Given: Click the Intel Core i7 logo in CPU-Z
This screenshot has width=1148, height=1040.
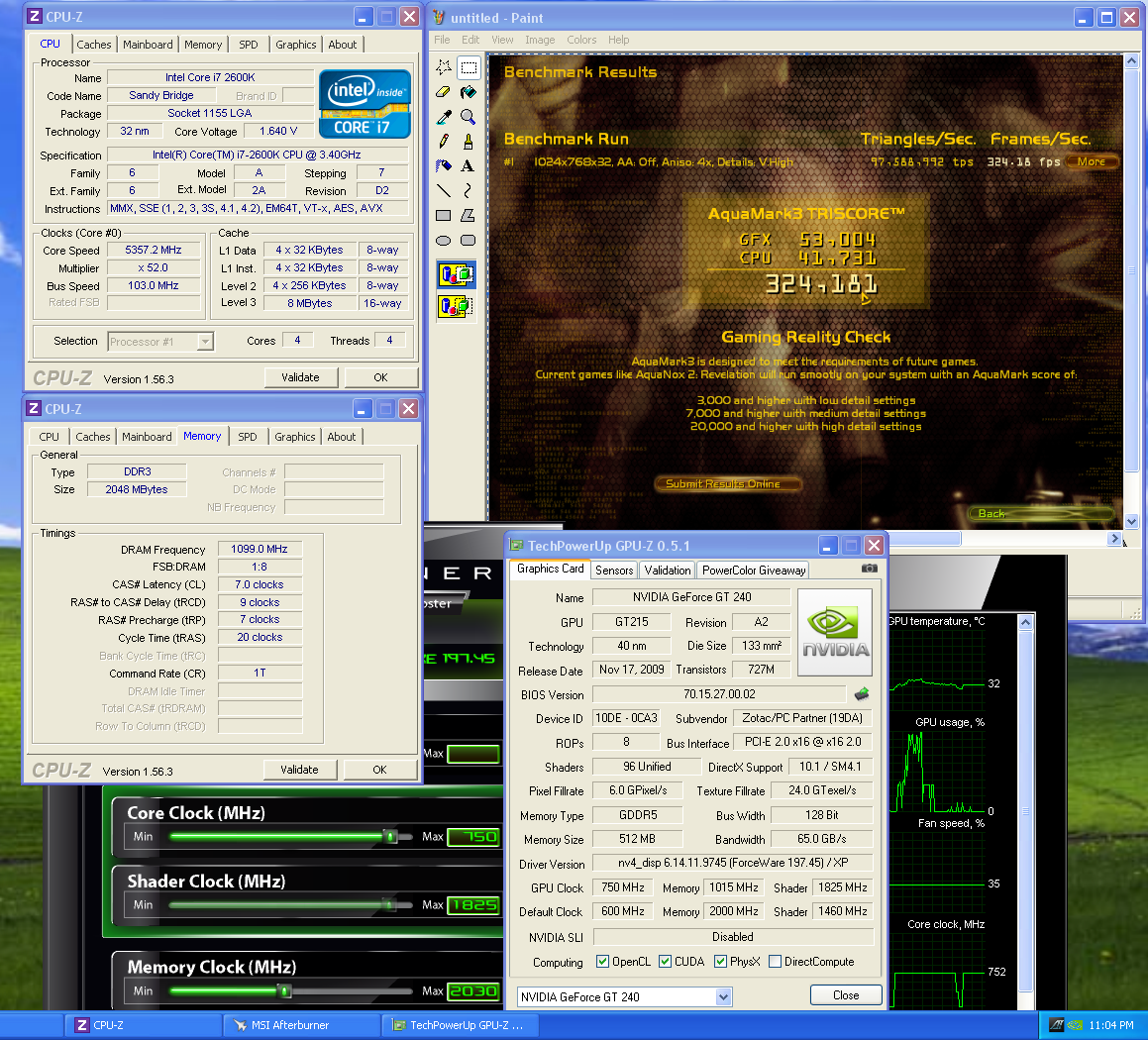Looking at the screenshot, I should [x=365, y=104].
